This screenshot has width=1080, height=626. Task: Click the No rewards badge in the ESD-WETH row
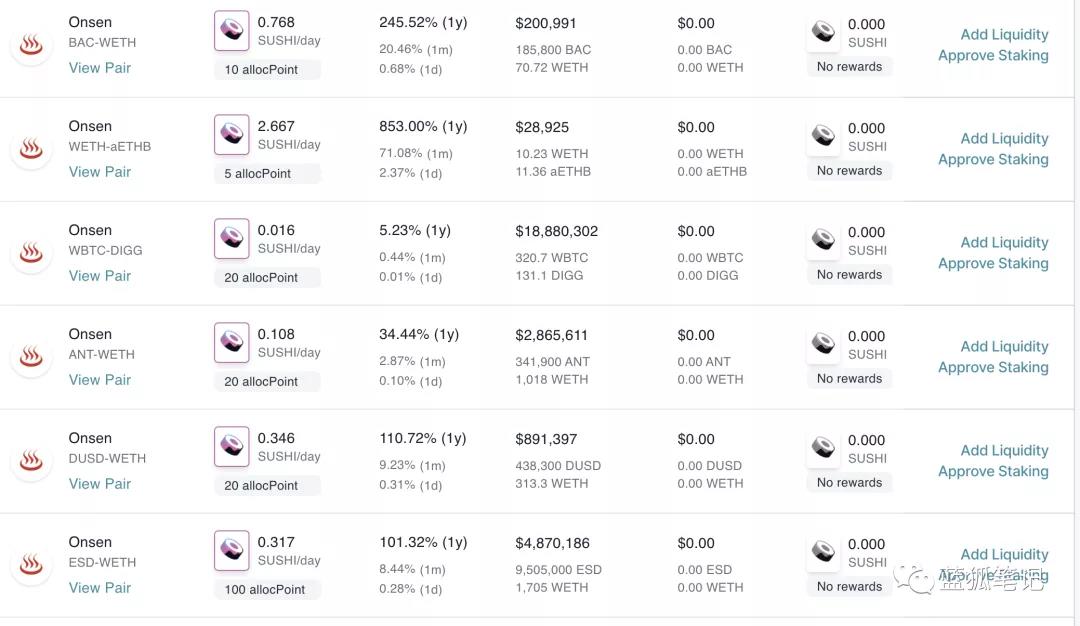pyautogui.click(x=849, y=587)
